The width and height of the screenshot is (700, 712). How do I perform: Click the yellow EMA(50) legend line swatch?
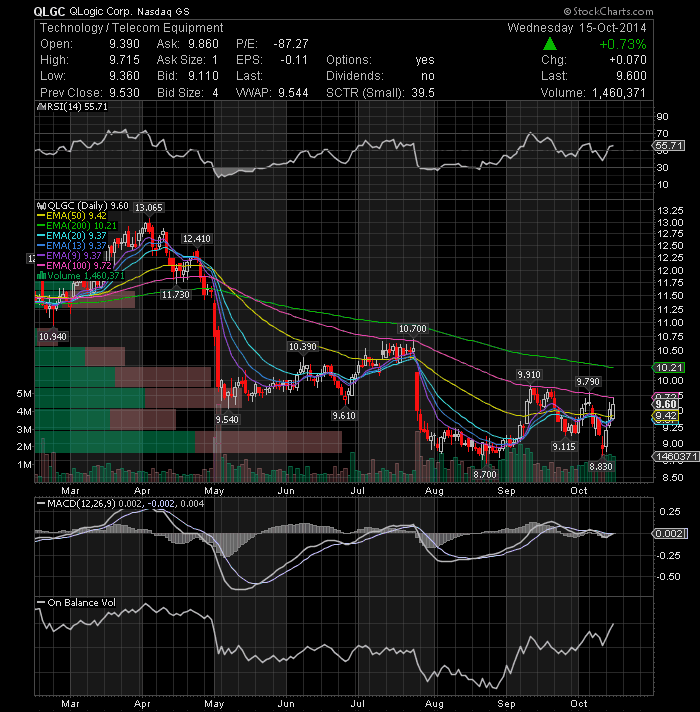[x=41, y=216]
